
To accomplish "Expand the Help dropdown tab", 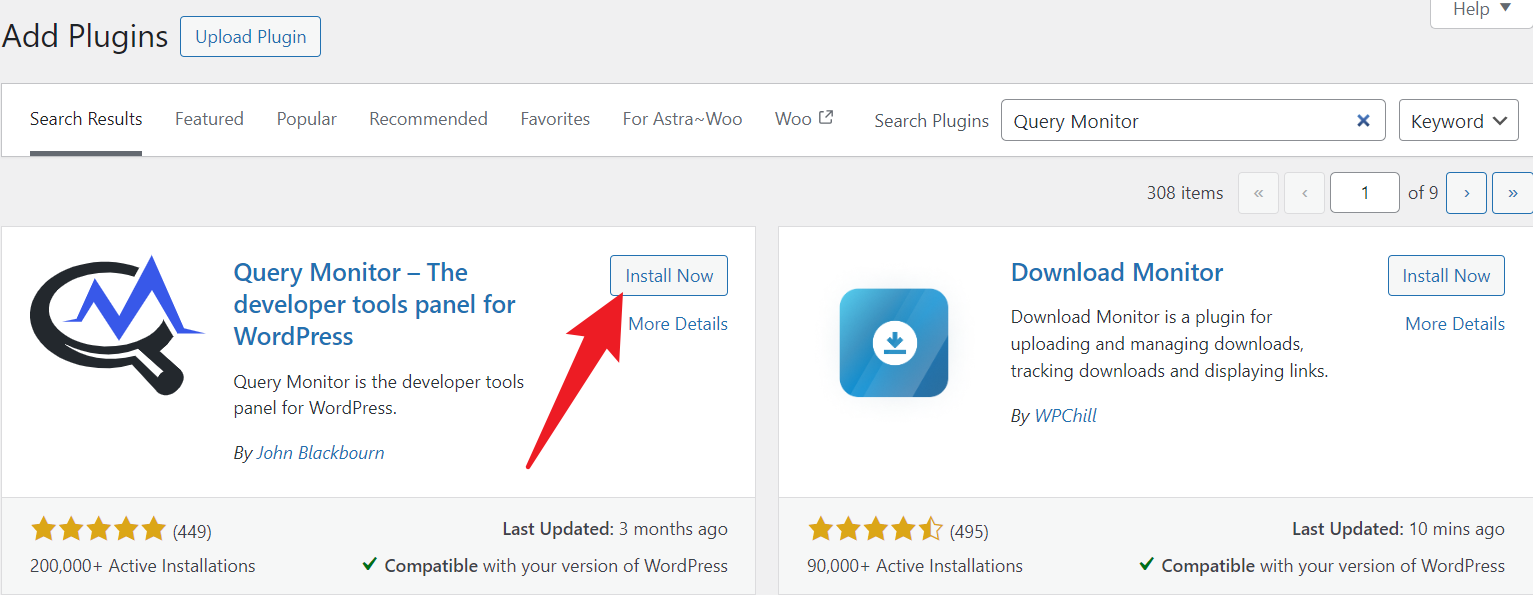I will point(1482,10).
